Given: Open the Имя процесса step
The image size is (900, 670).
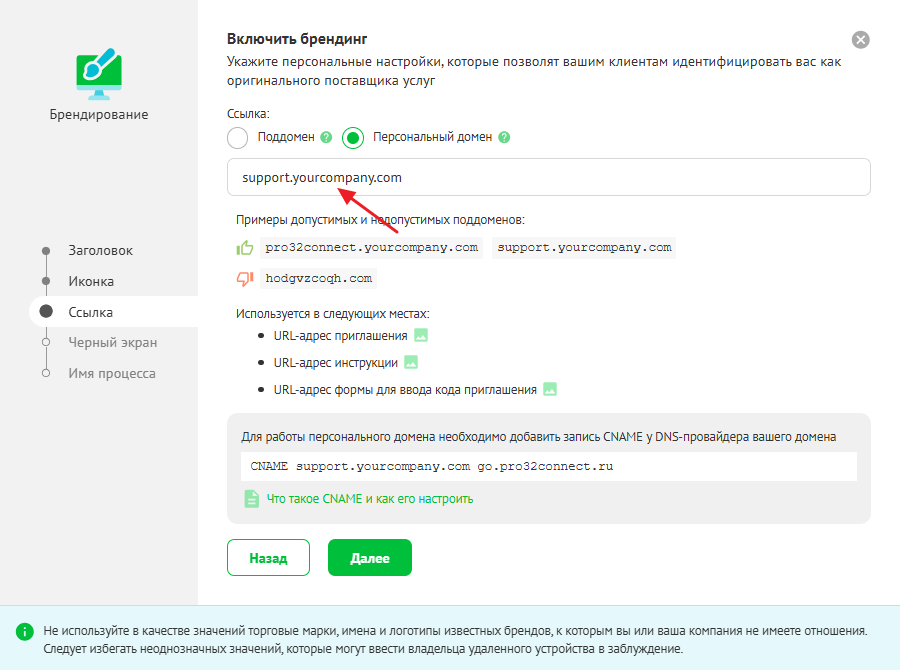Looking at the screenshot, I should tap(111, 373).
